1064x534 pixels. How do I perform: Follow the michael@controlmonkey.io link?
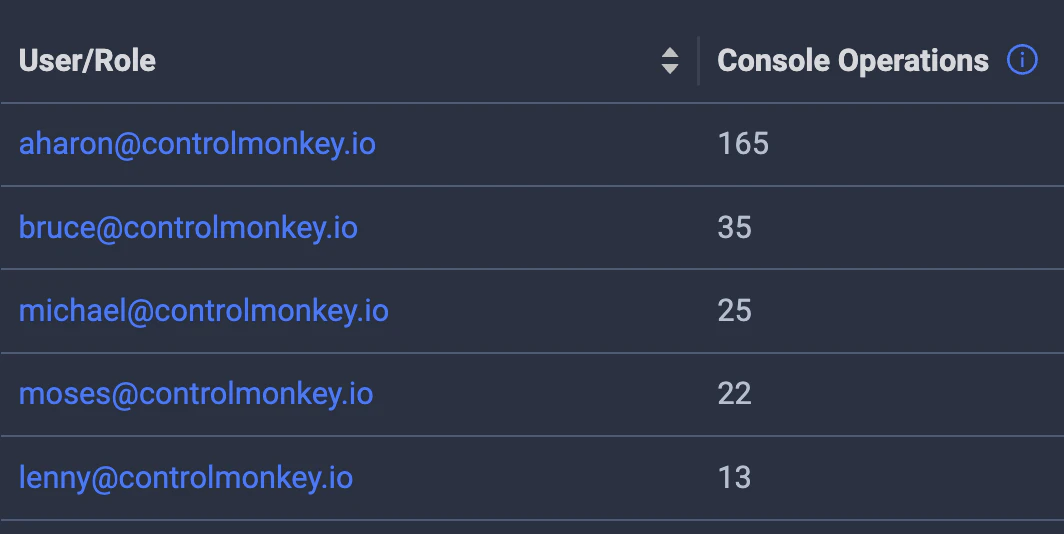tap(203, 311)
